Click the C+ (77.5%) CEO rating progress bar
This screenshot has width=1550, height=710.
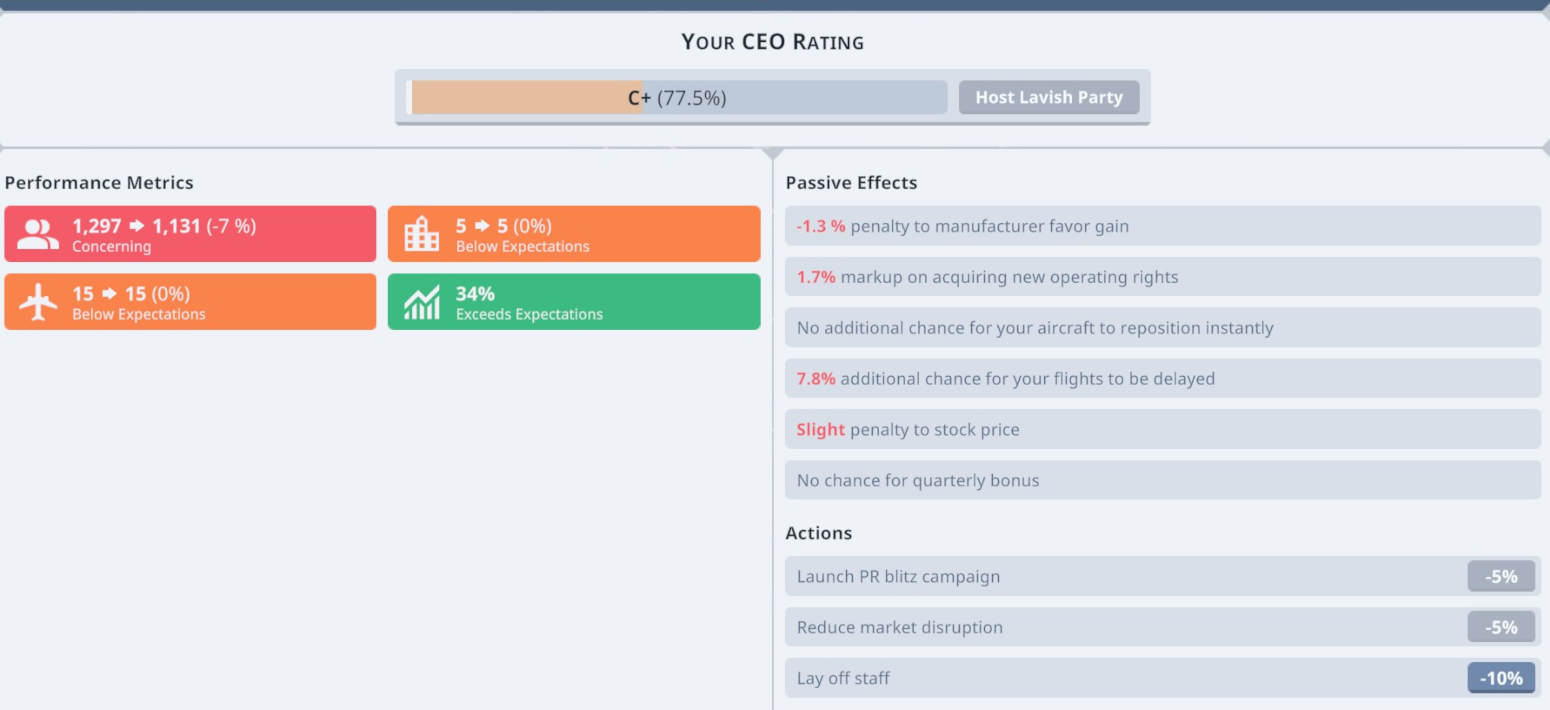pos(677,98)
